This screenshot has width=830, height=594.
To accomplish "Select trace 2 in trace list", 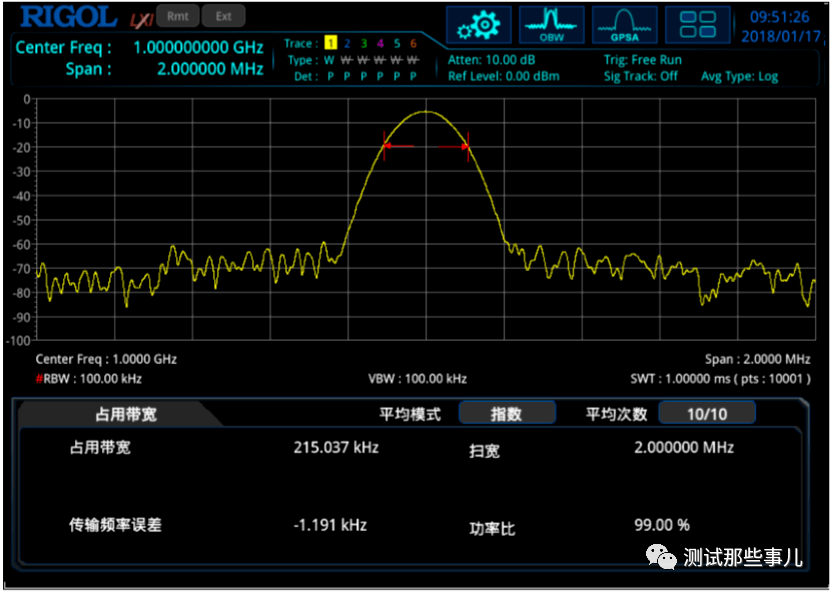I will pyautogui.click(x=347, y=44).
